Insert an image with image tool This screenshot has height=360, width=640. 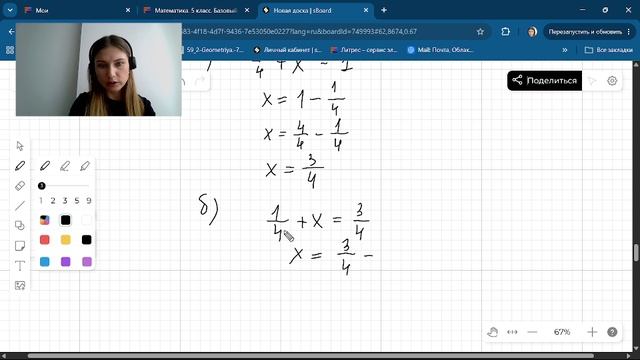[20, 285]
